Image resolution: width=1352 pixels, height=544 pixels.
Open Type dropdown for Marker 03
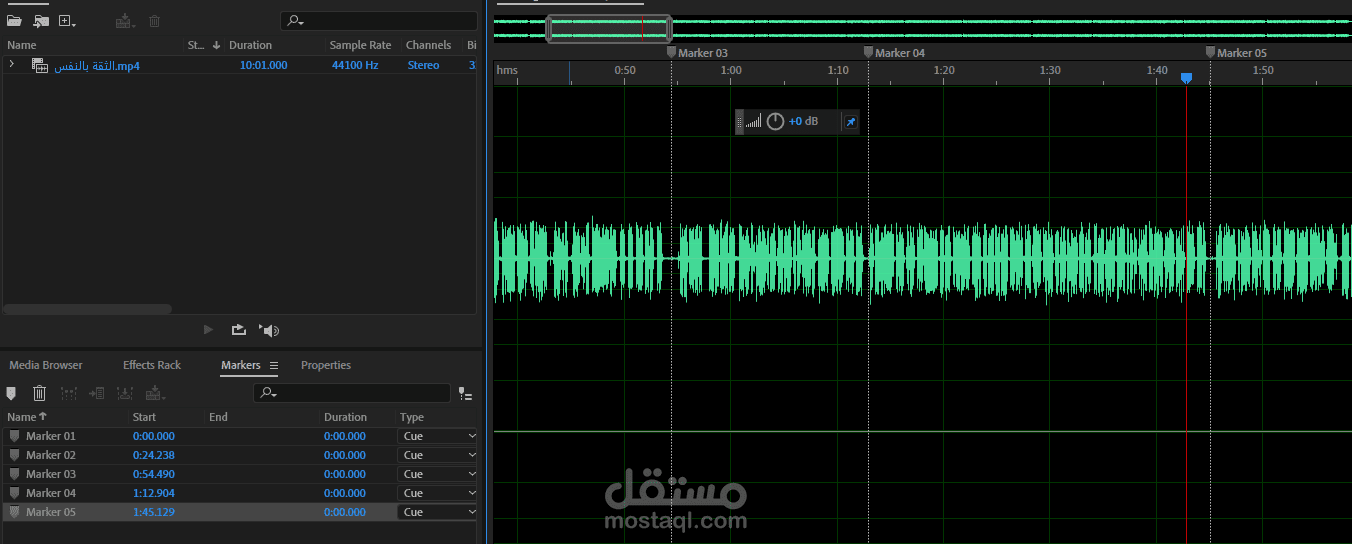pos(438,474)
